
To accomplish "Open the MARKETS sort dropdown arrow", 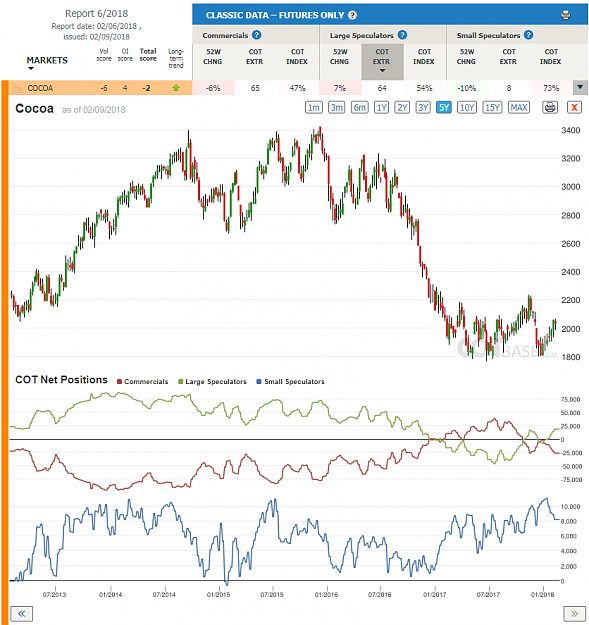I will pos(31,69).
